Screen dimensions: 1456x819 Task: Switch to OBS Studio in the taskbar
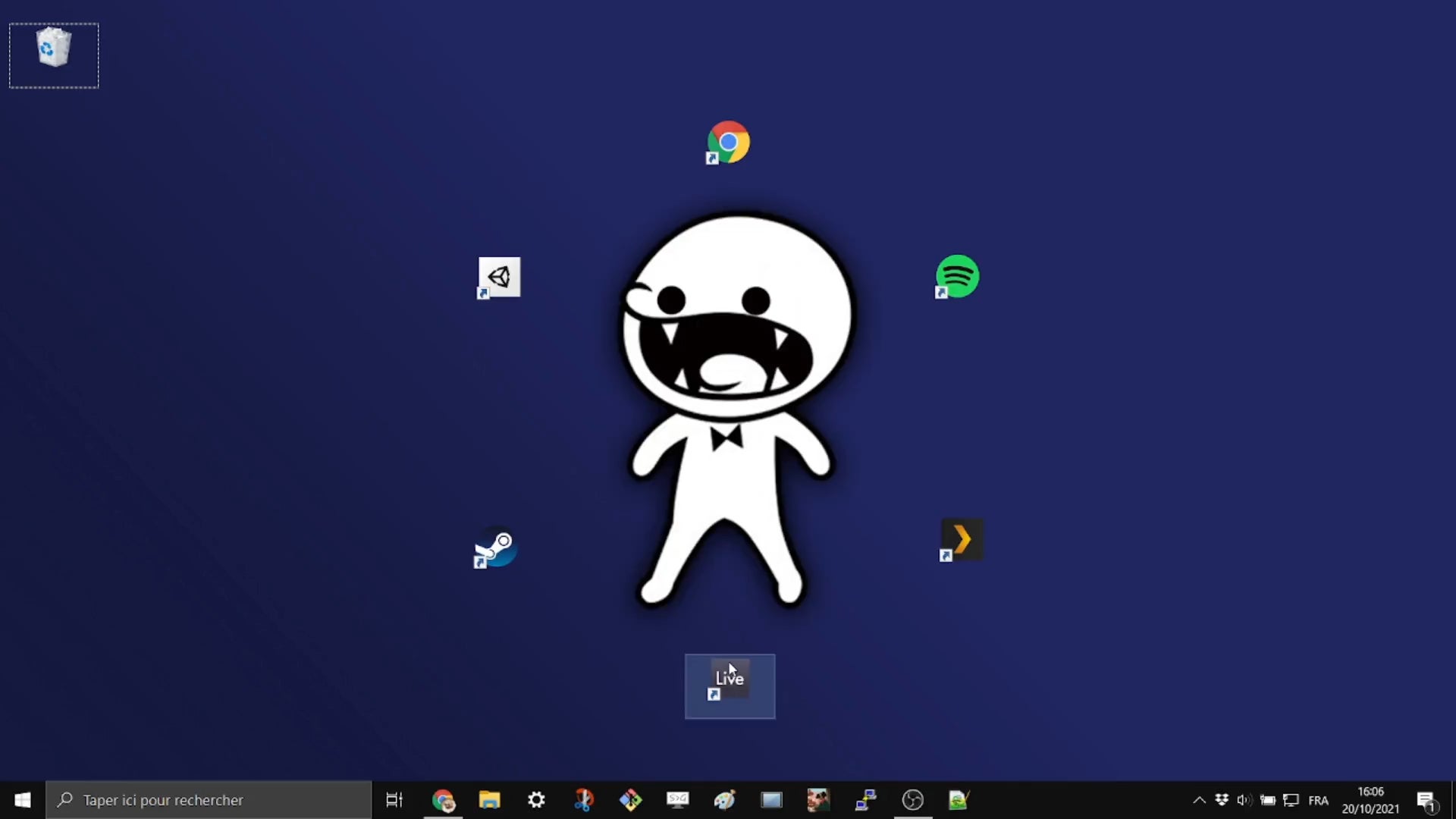[913, 800]
